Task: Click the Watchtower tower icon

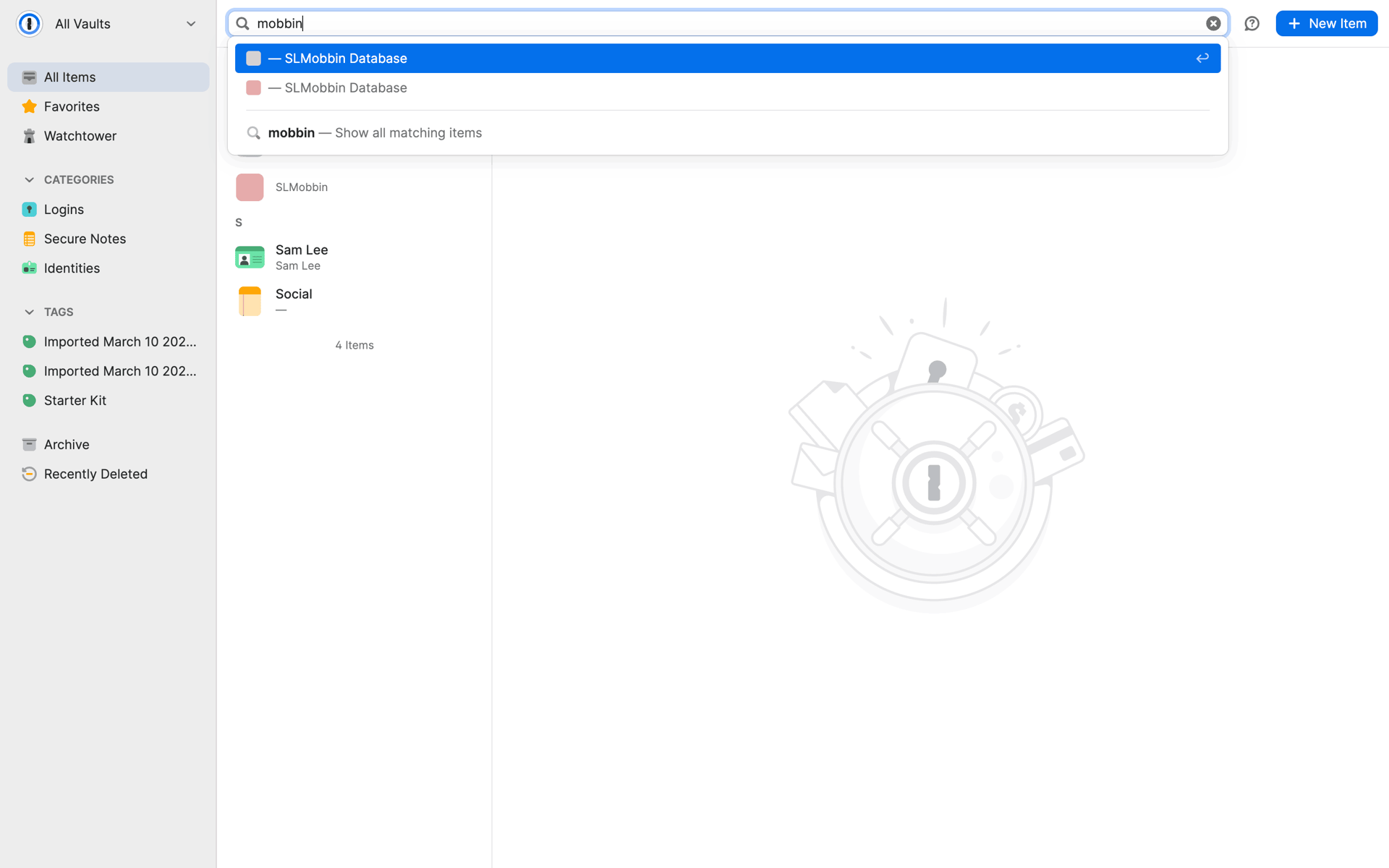Action: click(29, 136)
